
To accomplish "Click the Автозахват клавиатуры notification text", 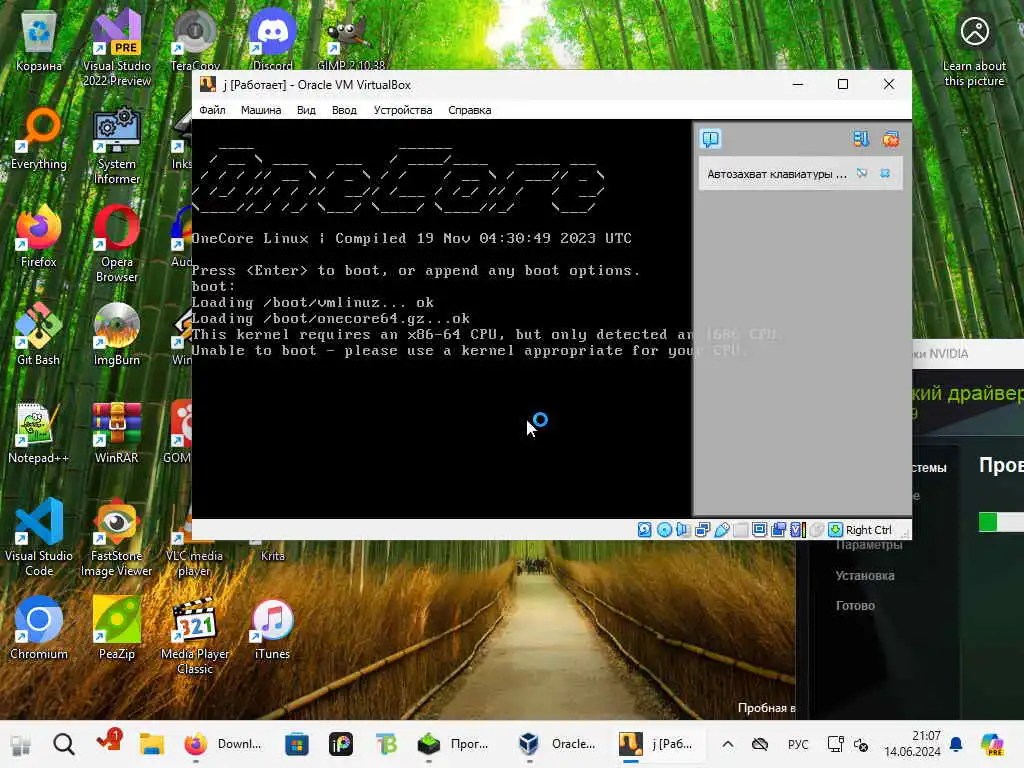I will pyautogui.click(x=777, y=174).
